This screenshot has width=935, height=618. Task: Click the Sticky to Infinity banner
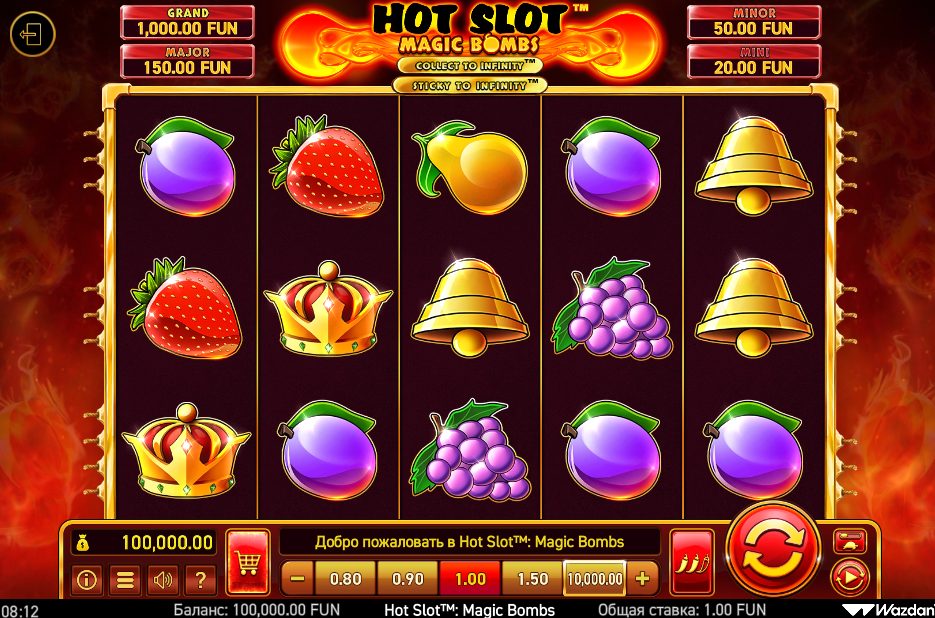[x=470, y=85]
